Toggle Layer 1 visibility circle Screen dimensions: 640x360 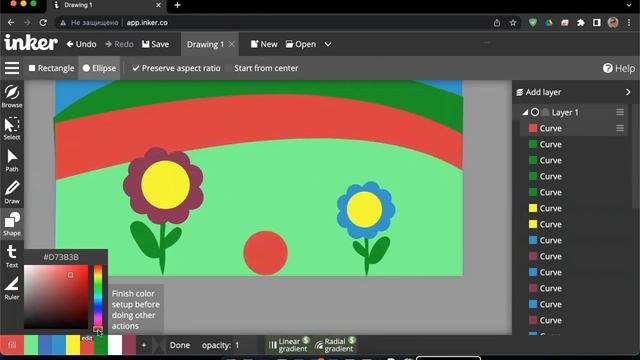(x=535, y=112)
